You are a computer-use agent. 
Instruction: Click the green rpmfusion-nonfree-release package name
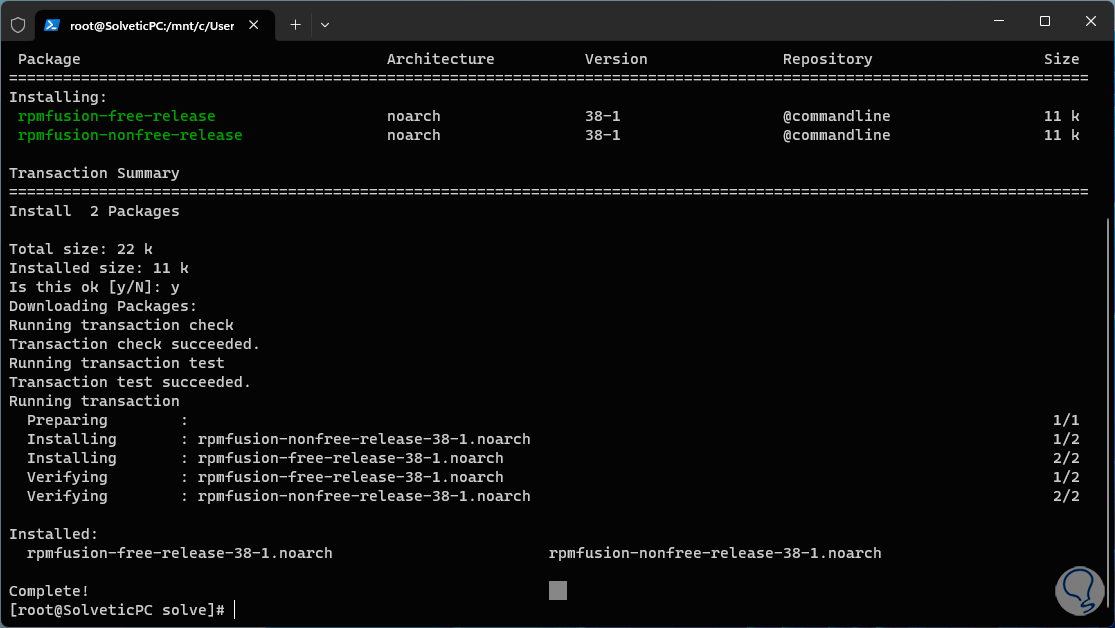(x=130, y=135)
